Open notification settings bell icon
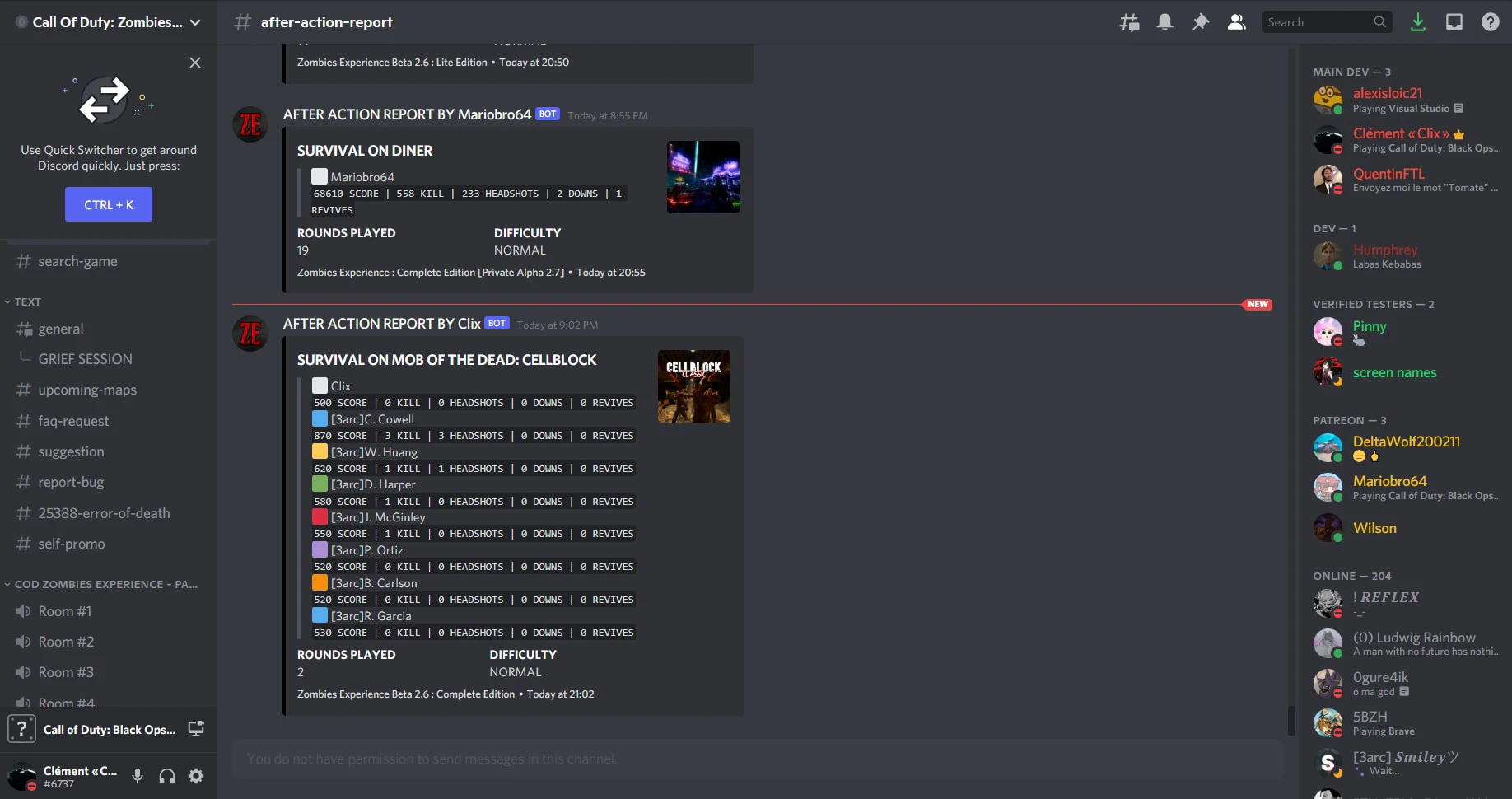 (1164, 22)
